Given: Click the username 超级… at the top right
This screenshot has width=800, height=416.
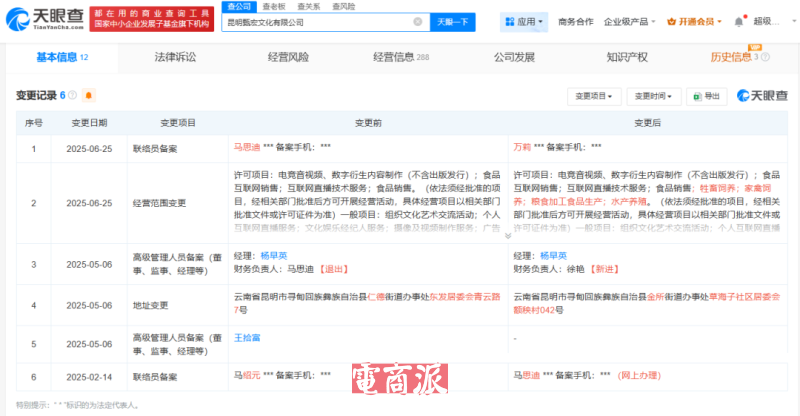Looking at the screenshot, I should point(766,22).
